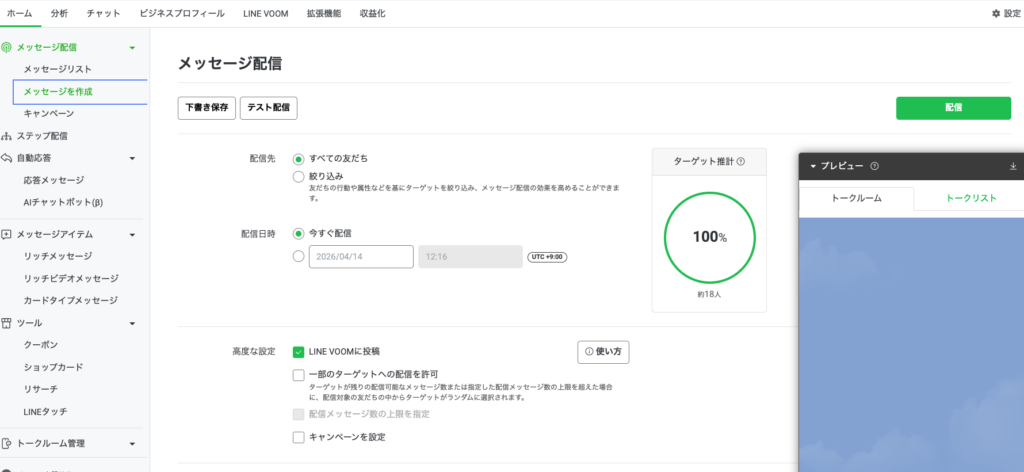Screen dimensions: 1024x472
Task: Open カードタイプメッセージ in sidebar
Action: click(x=71, y=300)
